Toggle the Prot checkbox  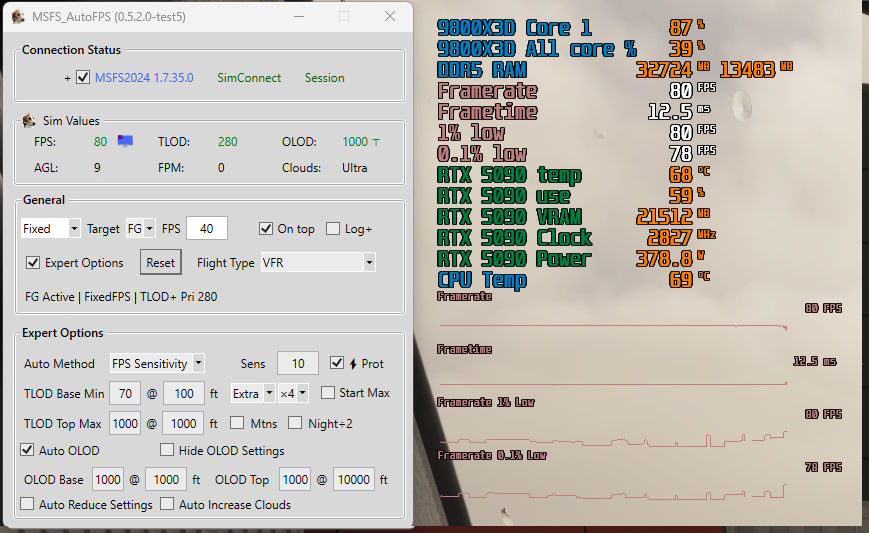336,363
